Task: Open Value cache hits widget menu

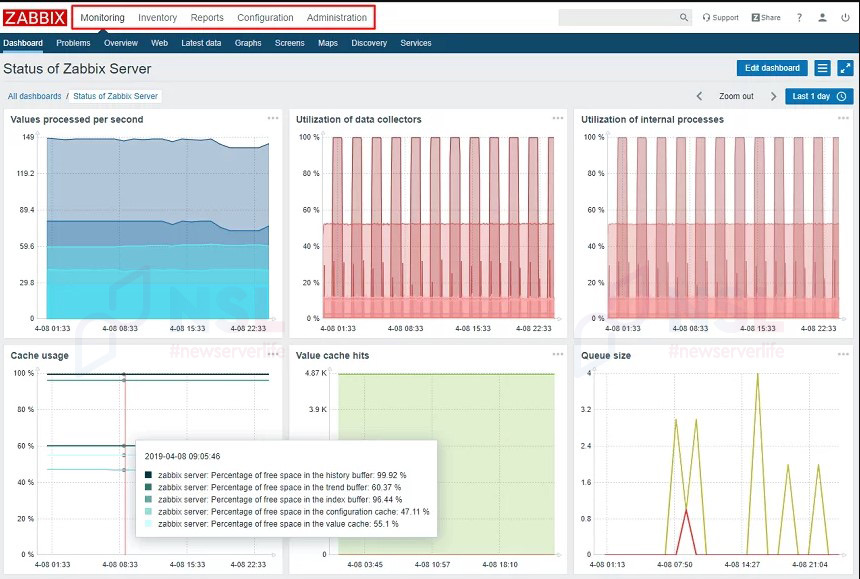Action: [x=558, y=354]
